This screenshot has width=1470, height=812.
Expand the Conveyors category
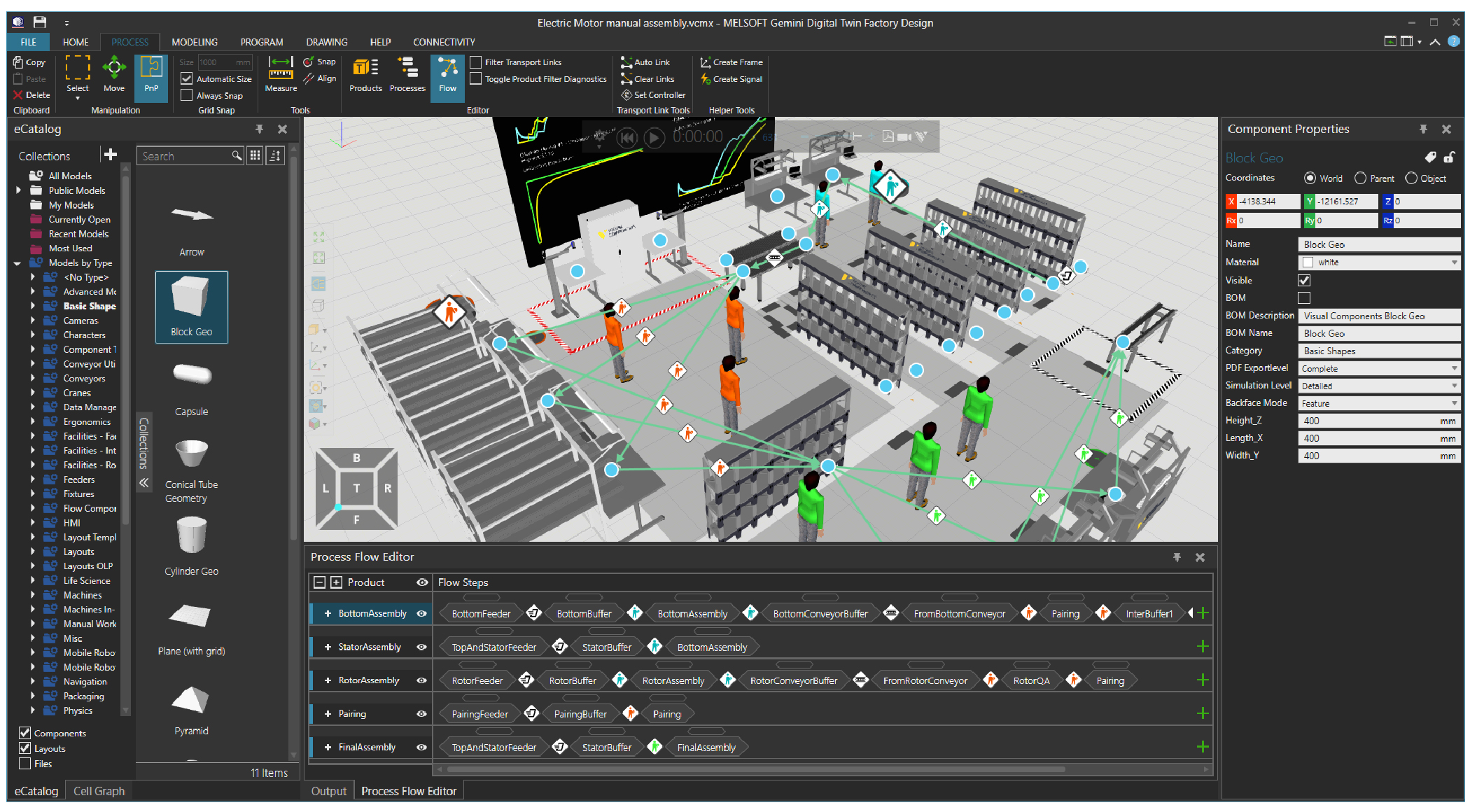point(32,379)
